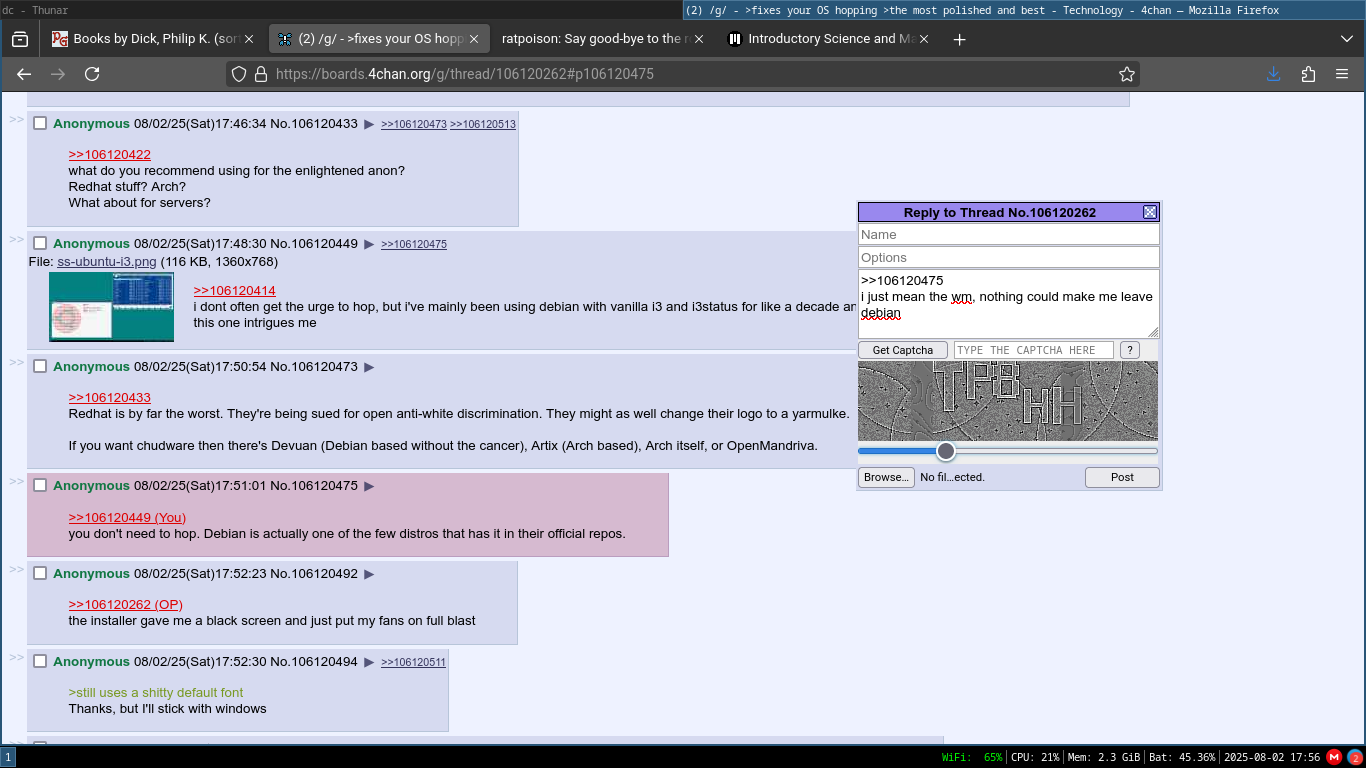Submit reply with Post button
The height and width of the screenshot is (768, 1366).
pyautogui.click(x=1122, y=477)
